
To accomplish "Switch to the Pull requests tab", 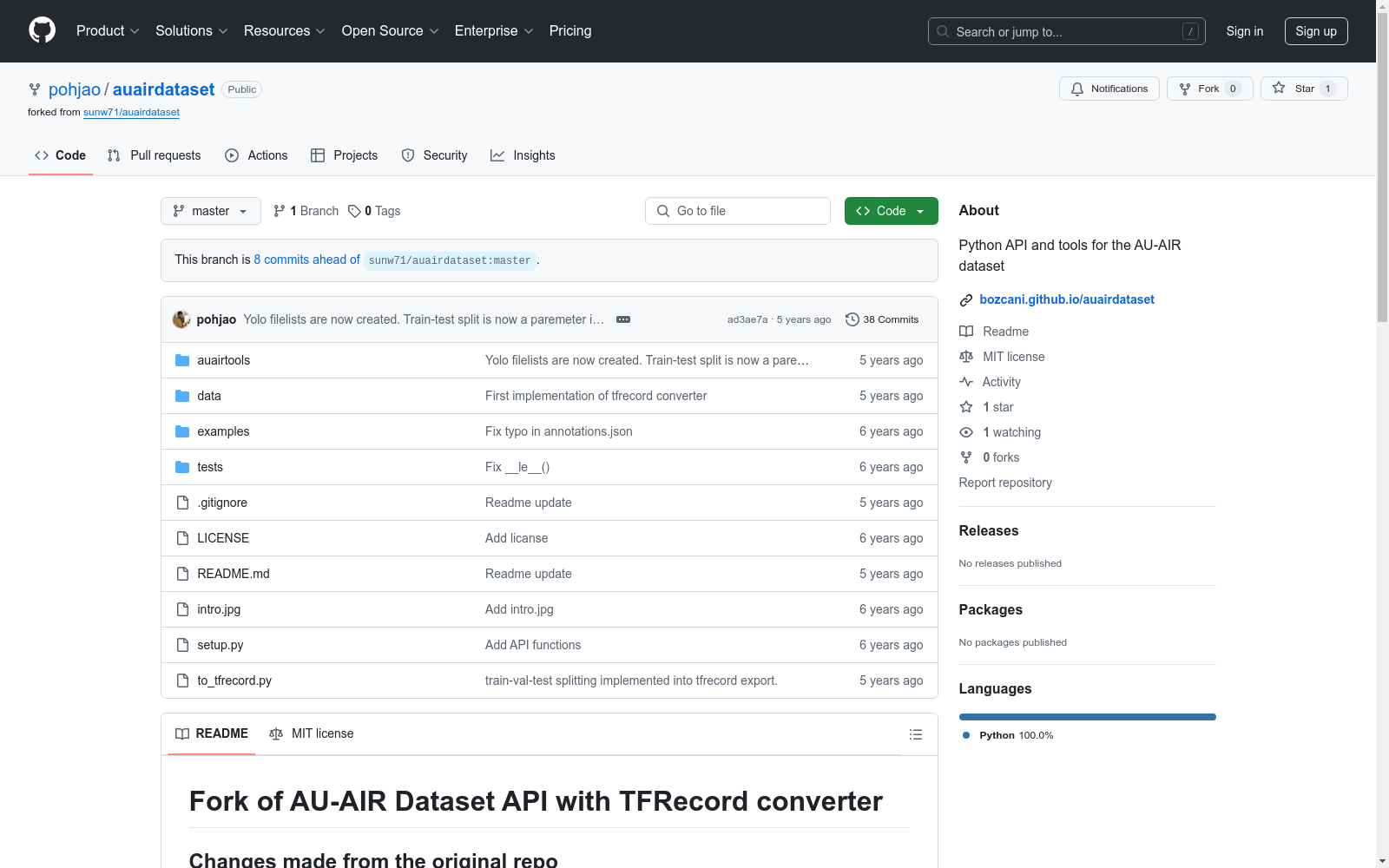I will coord(154,155).
